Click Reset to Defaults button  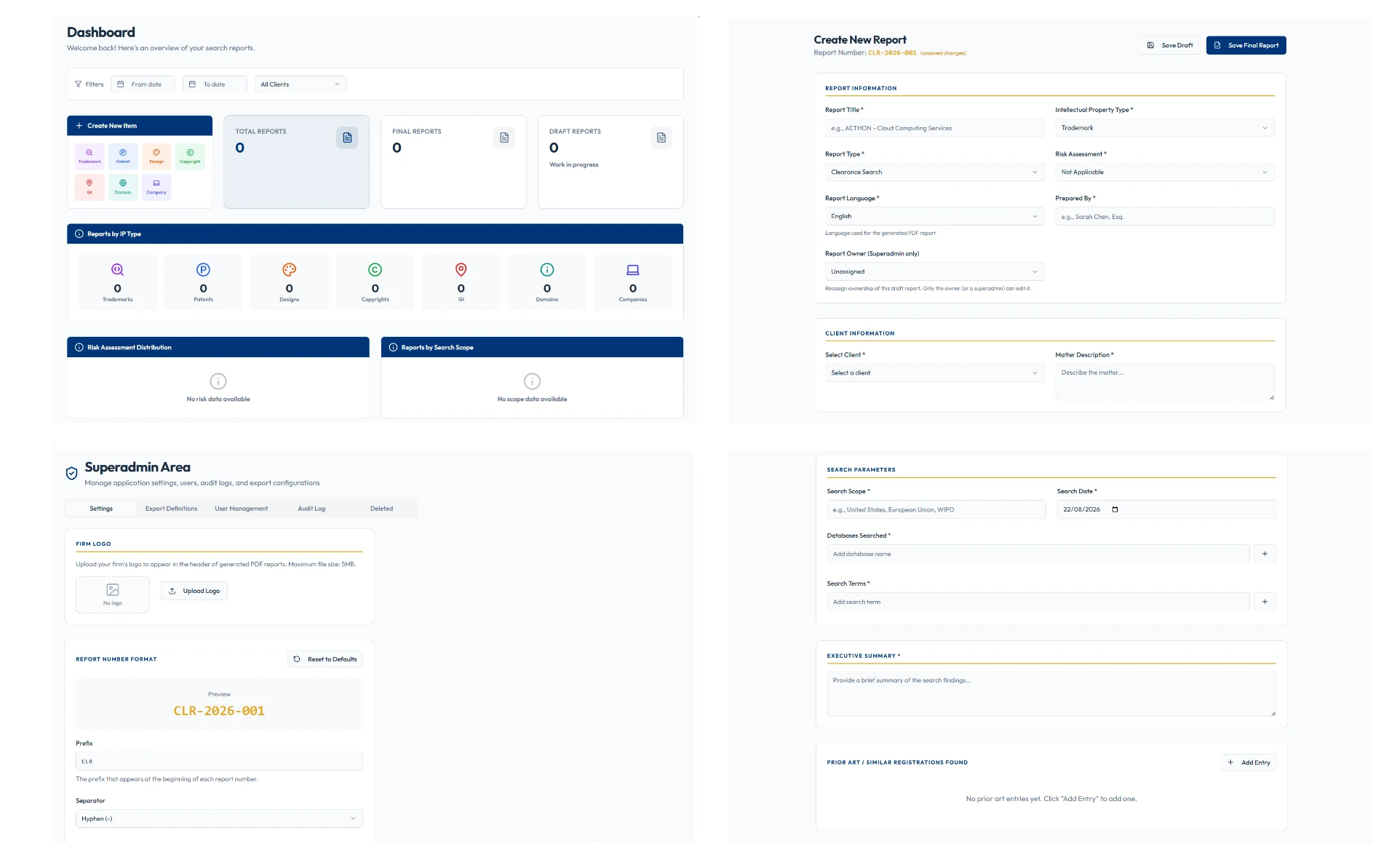coord(325,659)
